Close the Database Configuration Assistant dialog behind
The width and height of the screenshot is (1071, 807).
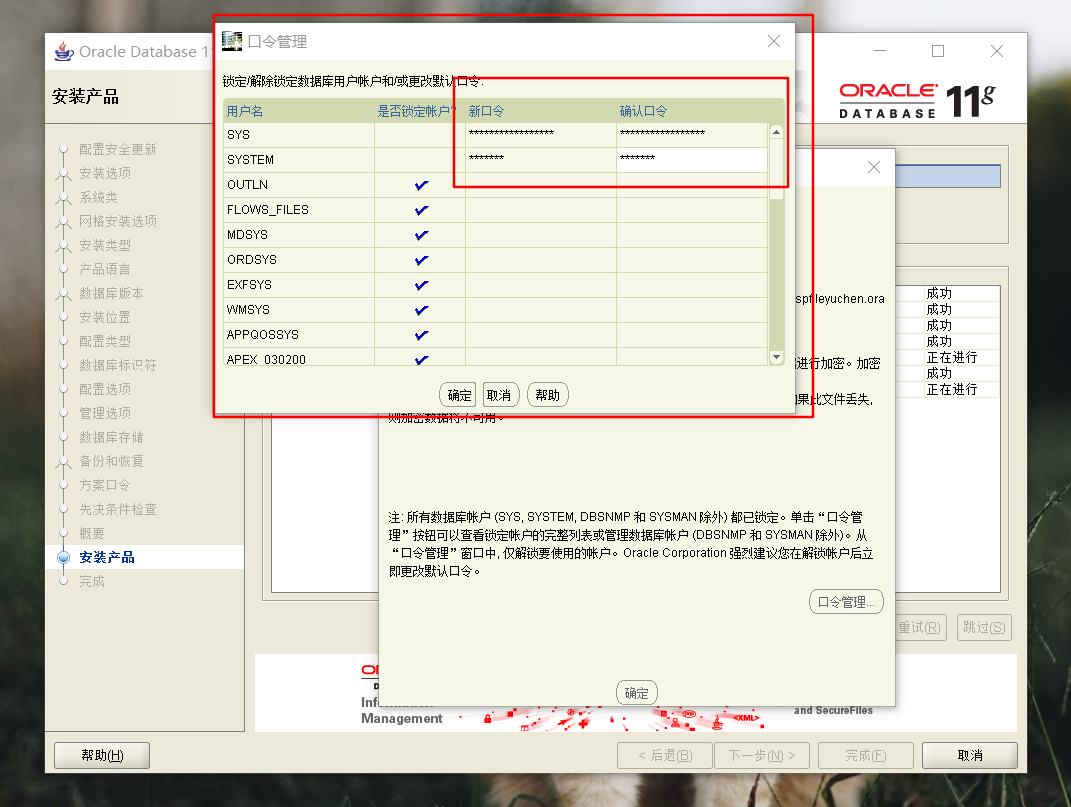[x=874, y=167]
